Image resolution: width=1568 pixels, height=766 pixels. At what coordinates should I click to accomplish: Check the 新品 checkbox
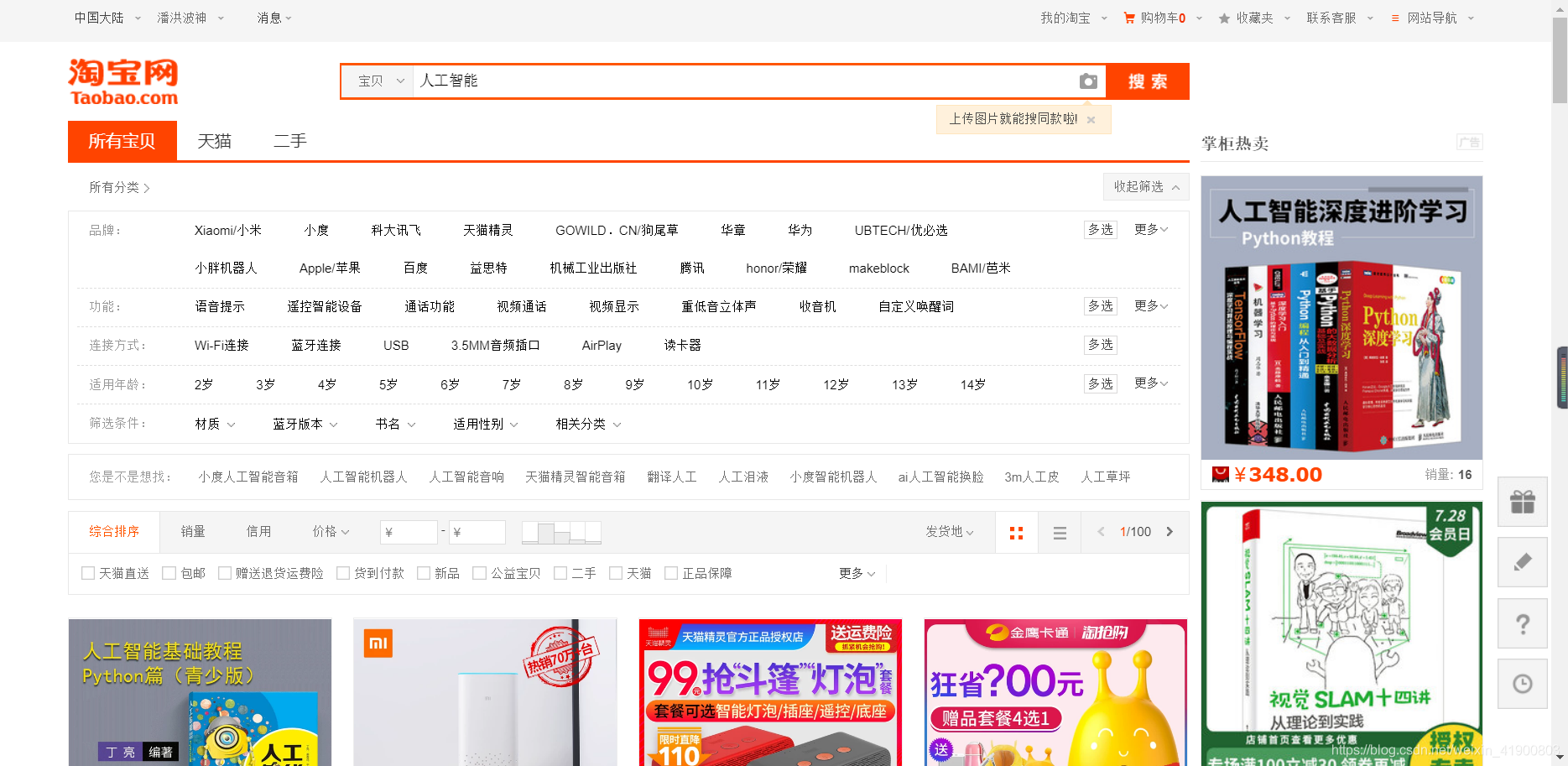(424, 573)
